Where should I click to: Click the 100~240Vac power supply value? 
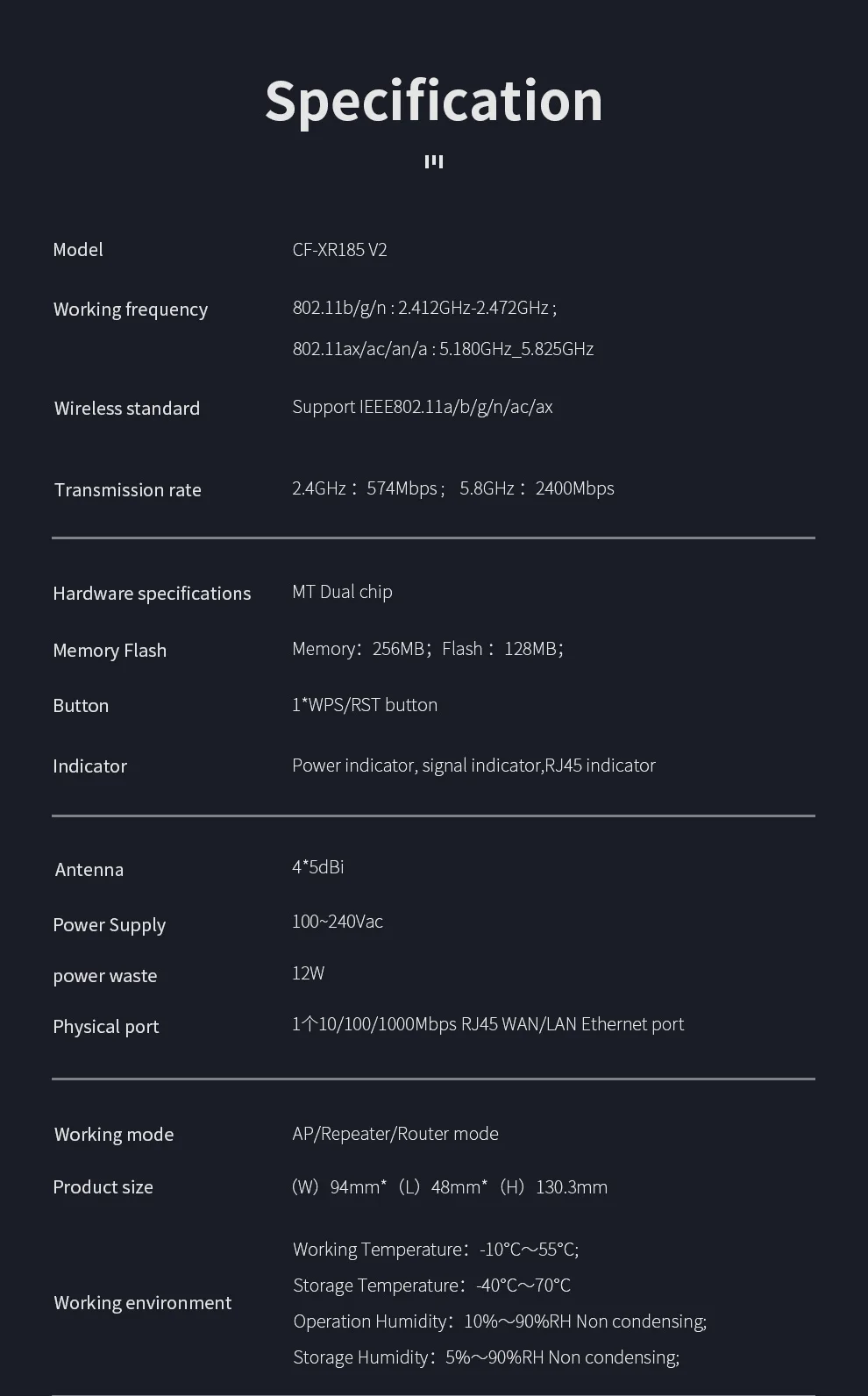pos(338,922)
